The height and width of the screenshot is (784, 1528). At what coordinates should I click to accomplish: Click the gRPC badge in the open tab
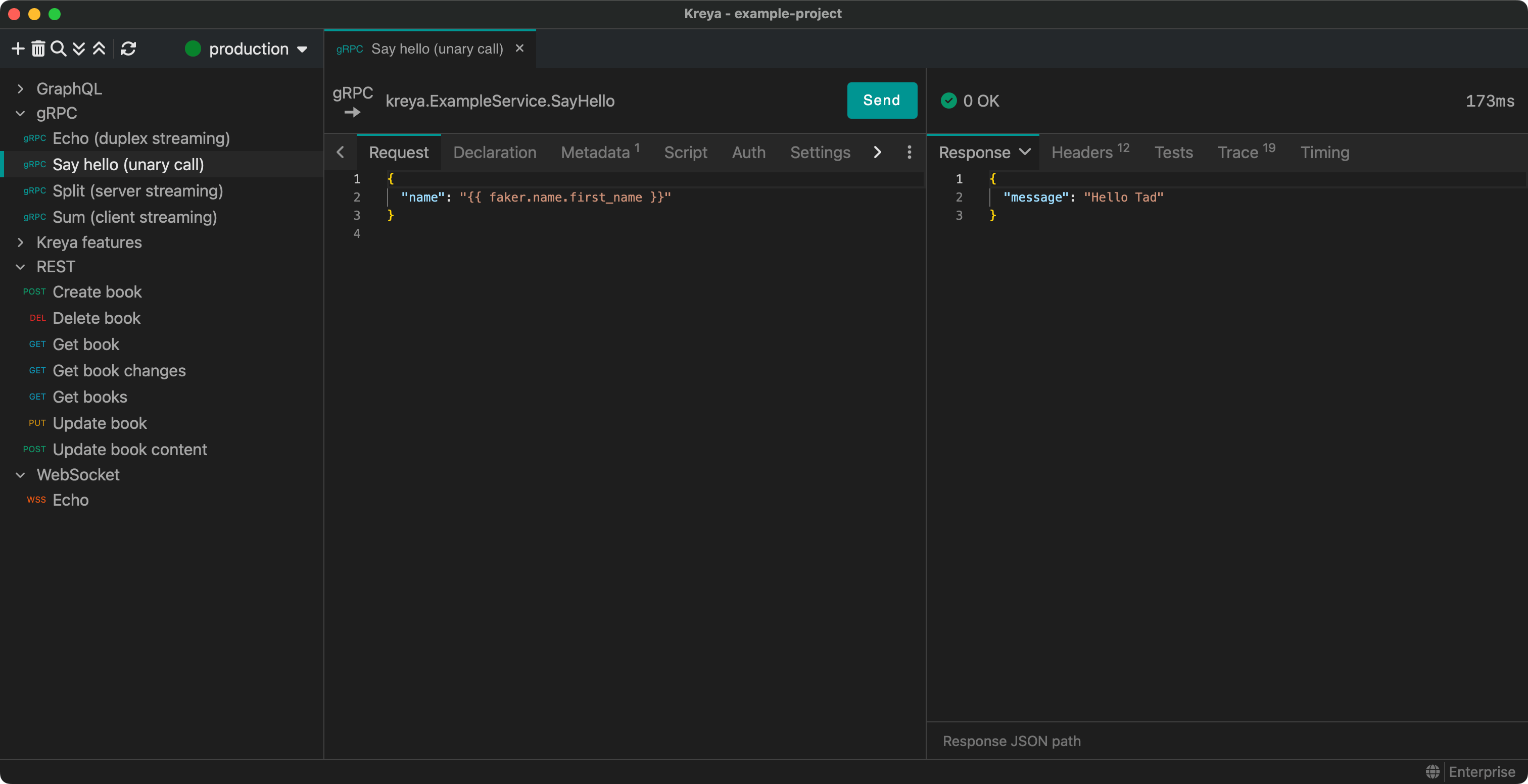click(x=349, y=49)
